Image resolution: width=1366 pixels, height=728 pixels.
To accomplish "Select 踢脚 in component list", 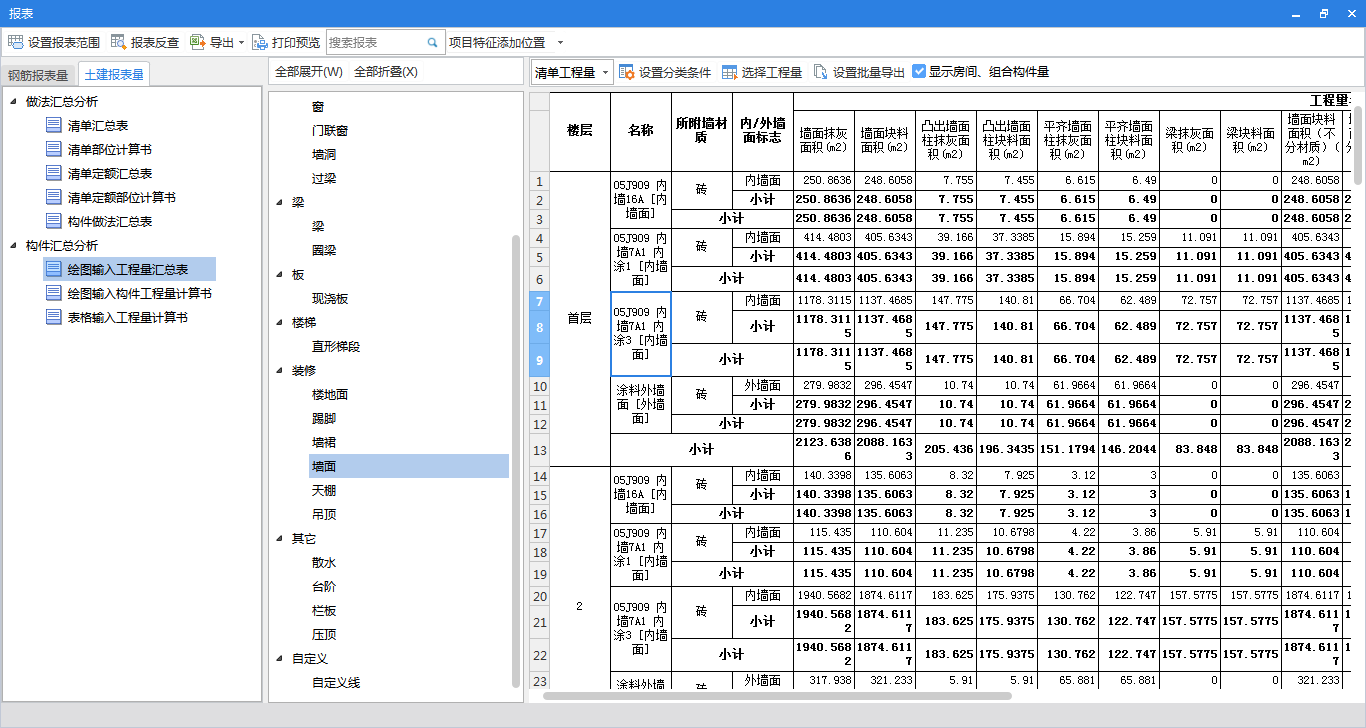I will 324,418.
